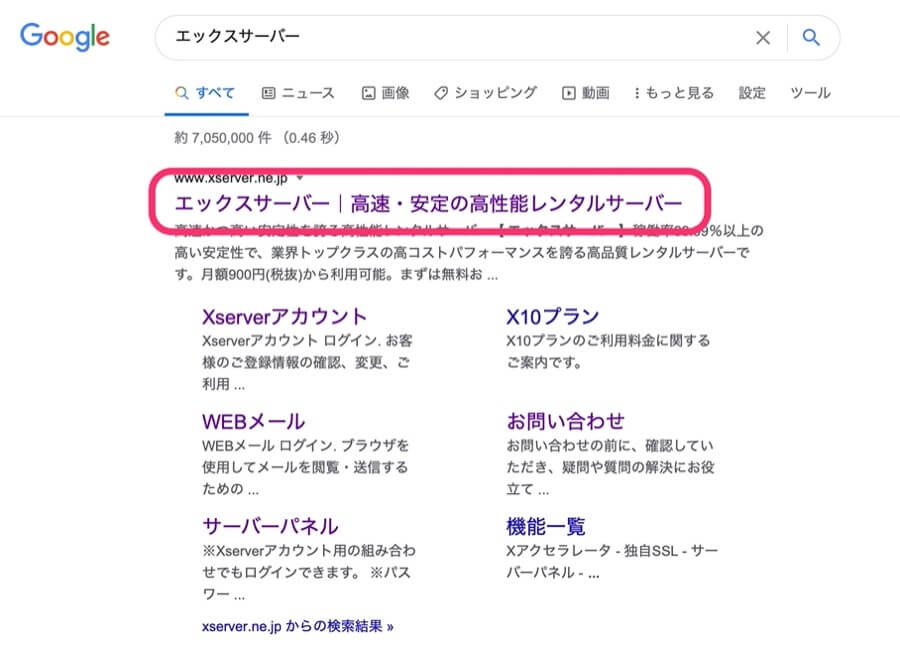Image resolution: width=900 pixels, height=649 pixels.
Task: Click the blue magnifier search icon
Action: pos(811,38)
